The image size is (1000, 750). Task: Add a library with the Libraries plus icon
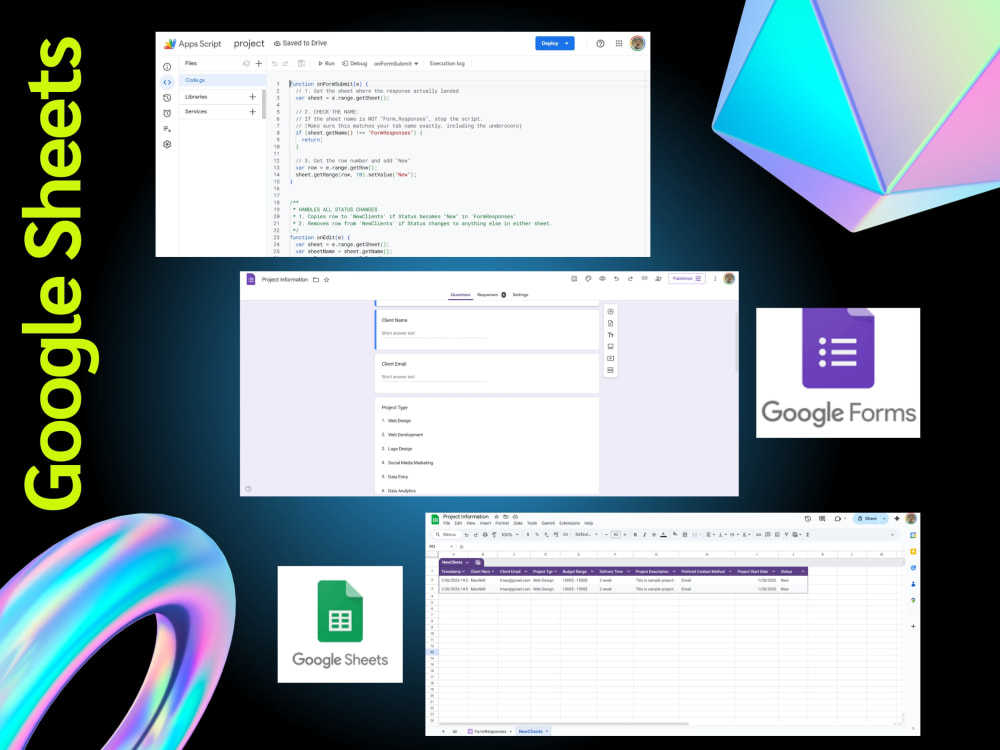point(253,97)
